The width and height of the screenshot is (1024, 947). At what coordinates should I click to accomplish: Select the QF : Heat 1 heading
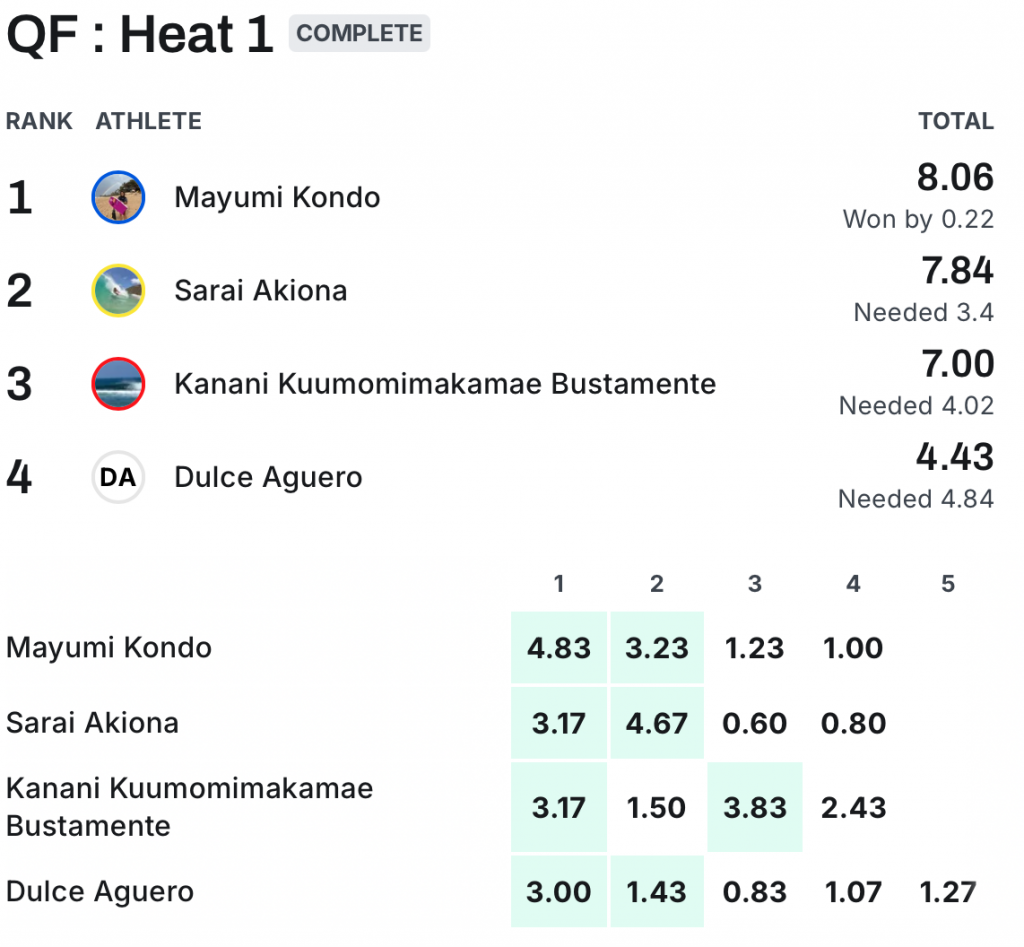(x=140, y=34)
